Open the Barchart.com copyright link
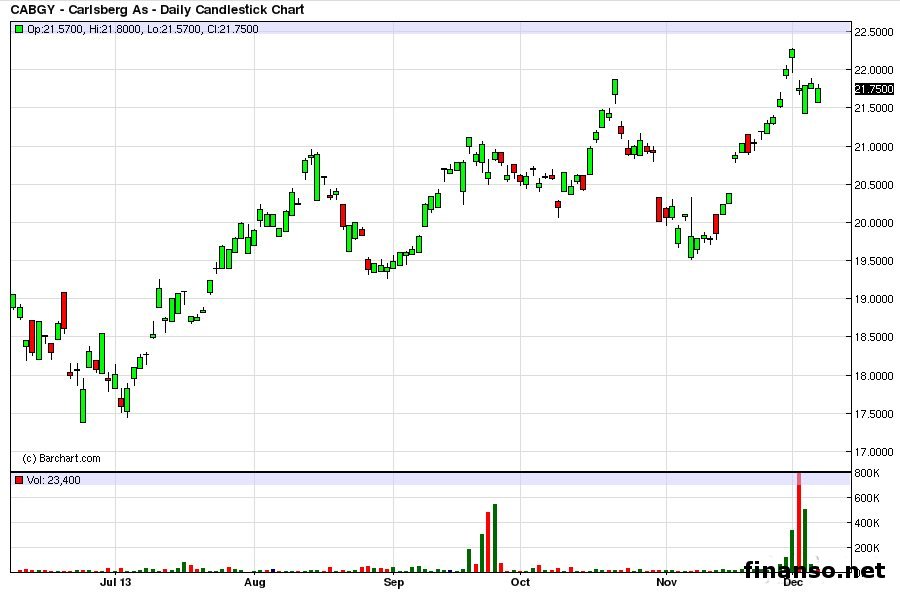 60,458
